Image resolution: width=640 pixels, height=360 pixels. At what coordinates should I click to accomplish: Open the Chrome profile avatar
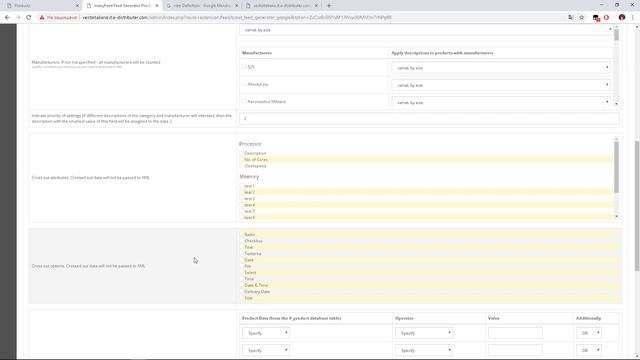[x=622, y=18]
